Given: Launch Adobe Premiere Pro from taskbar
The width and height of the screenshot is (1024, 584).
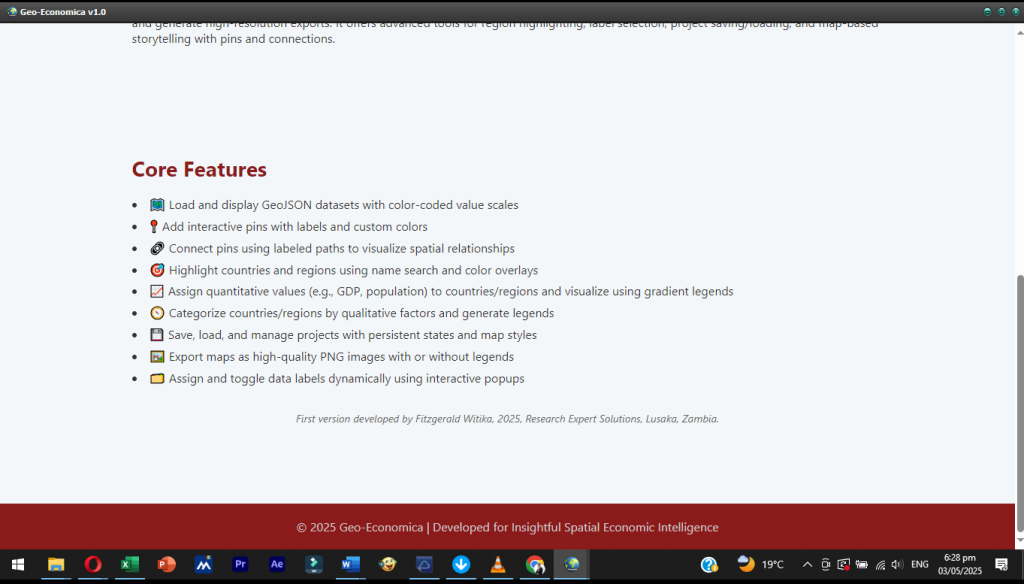Looking at the screenshot, I should [x=240, y=565].
